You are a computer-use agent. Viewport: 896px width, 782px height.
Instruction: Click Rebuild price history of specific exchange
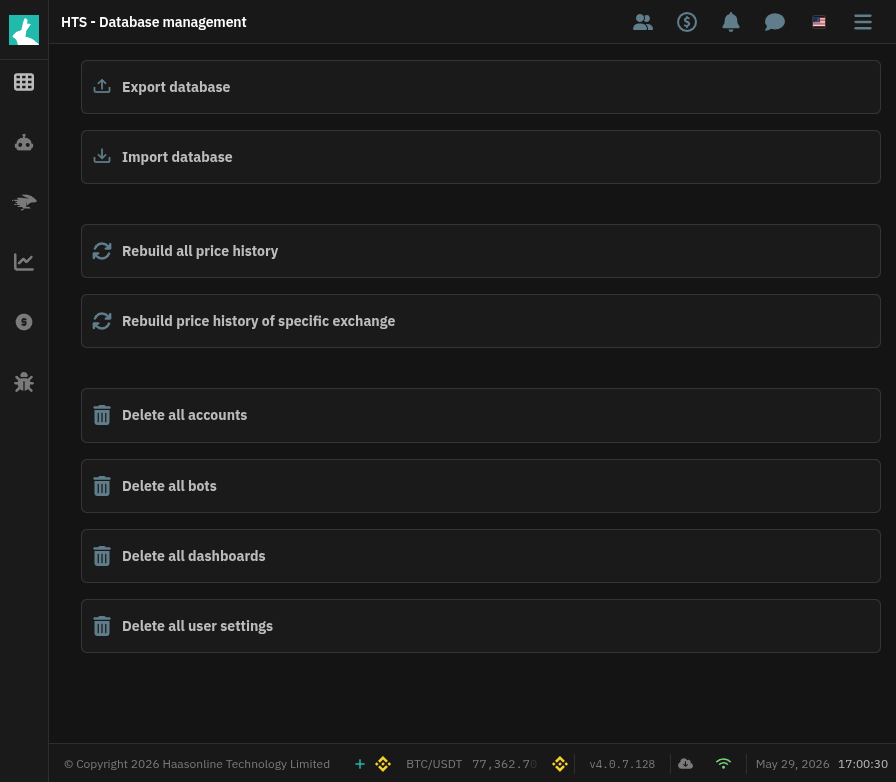tap(481, 321)
